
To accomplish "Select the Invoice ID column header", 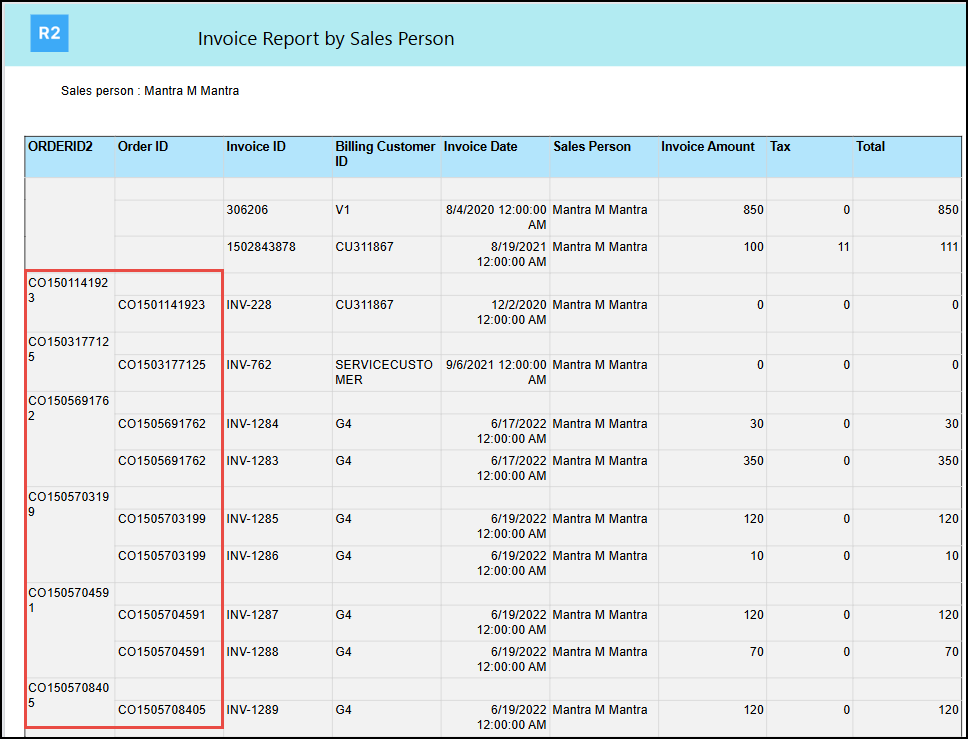I will [x=256, y=147].
